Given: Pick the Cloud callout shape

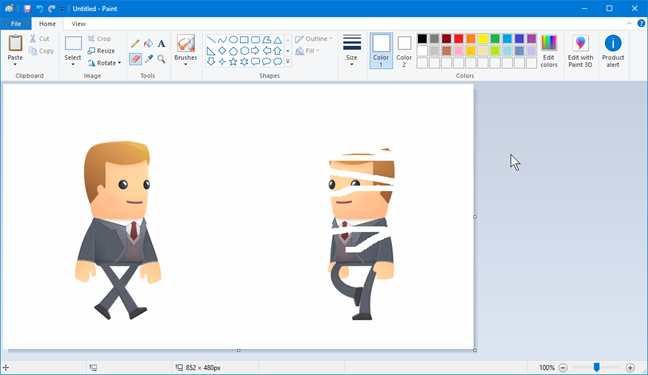Looking at the screenshot, I should click(278, 62).
